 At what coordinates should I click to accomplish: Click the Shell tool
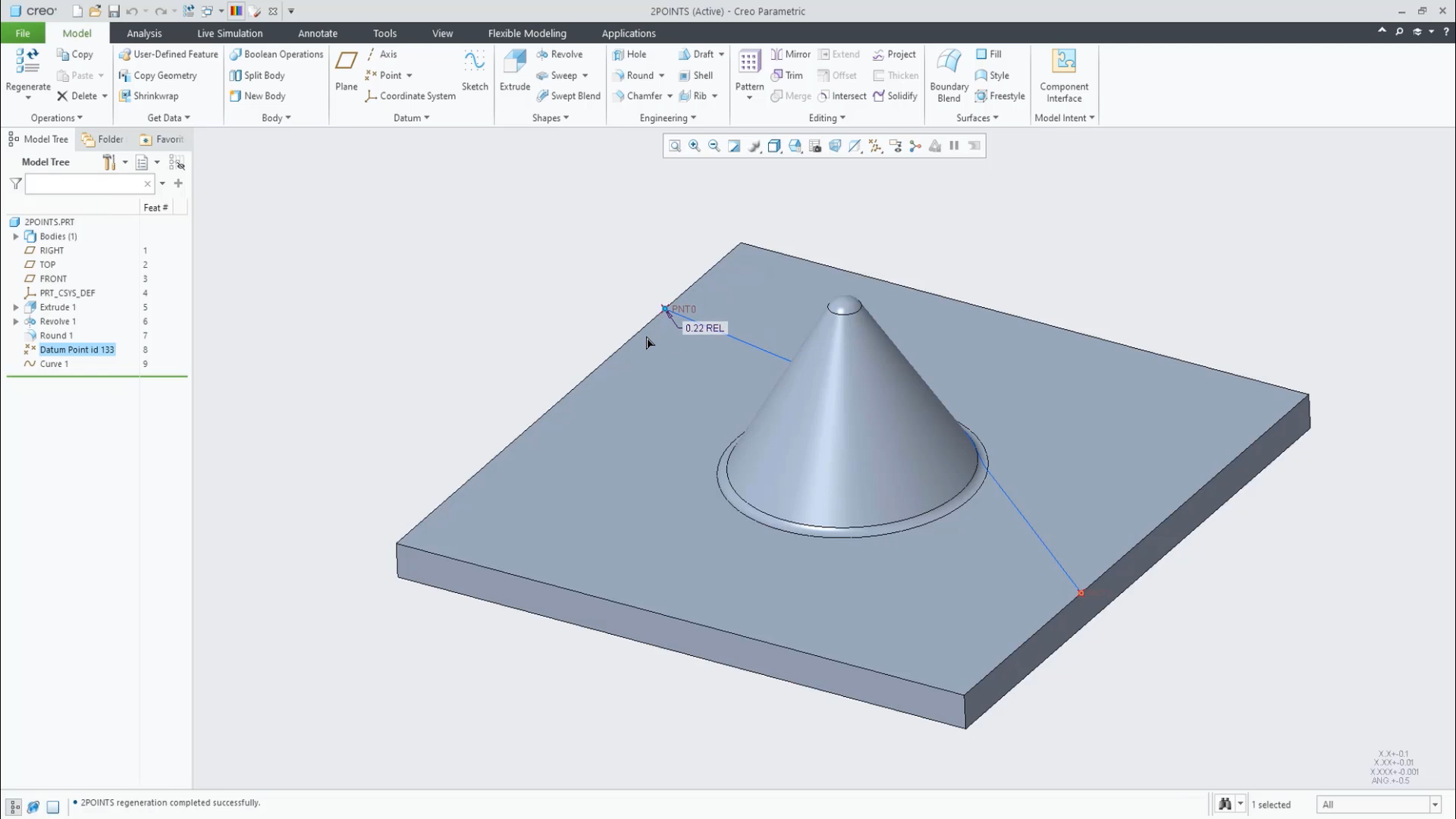pyautogui.click(x=695, y=76)
